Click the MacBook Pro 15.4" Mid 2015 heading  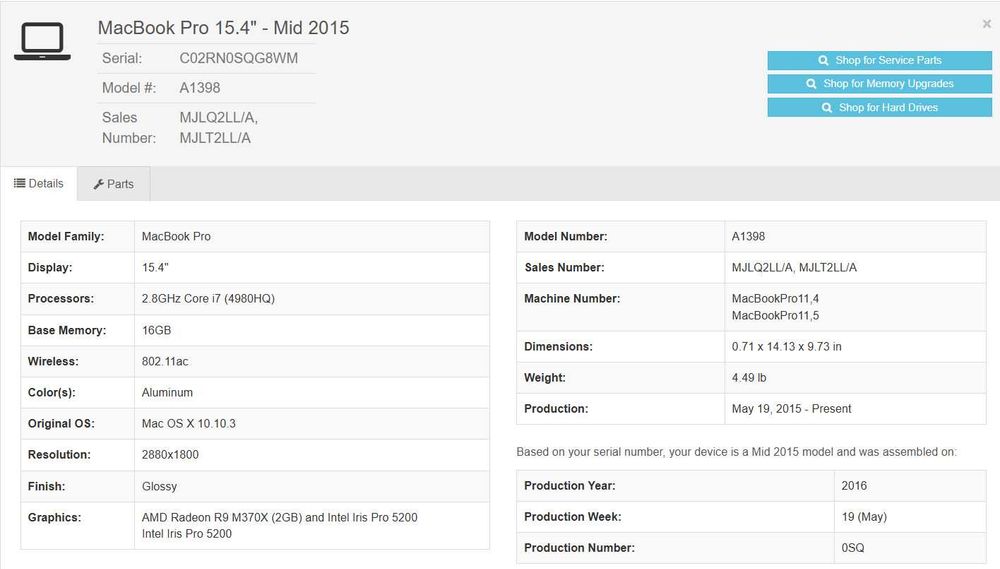[223, 28]
